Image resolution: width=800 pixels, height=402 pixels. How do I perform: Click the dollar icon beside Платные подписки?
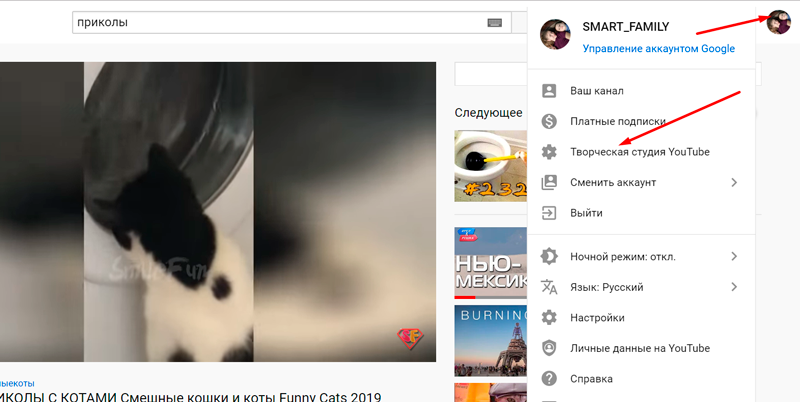click(549, 121)
